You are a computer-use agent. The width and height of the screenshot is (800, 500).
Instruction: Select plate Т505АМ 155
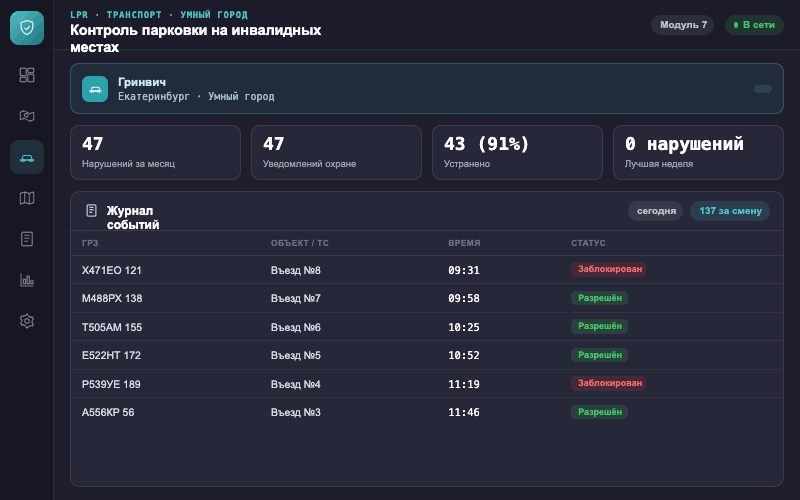[112, 327]
